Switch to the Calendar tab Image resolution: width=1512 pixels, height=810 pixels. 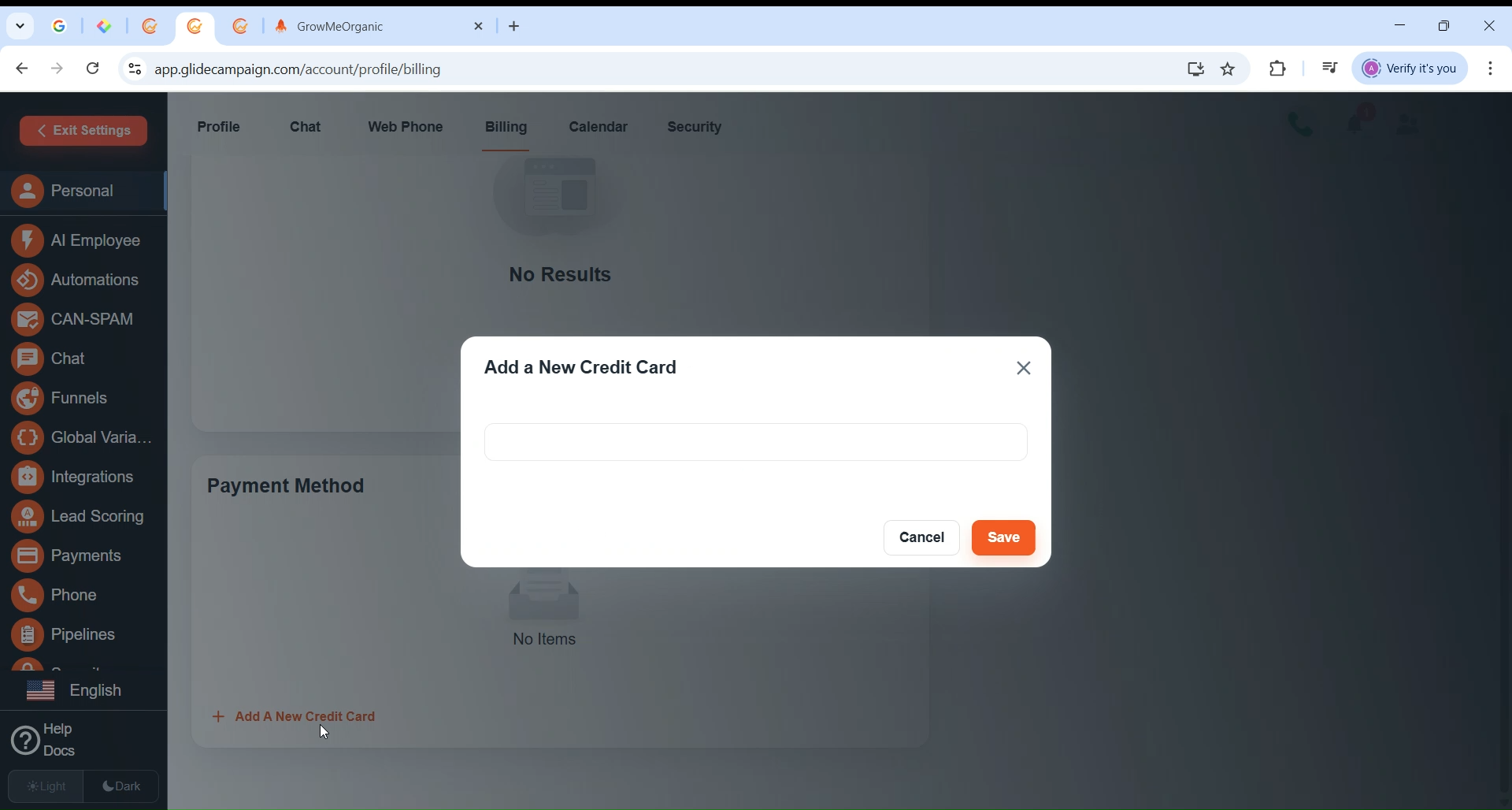pos(598,128)
